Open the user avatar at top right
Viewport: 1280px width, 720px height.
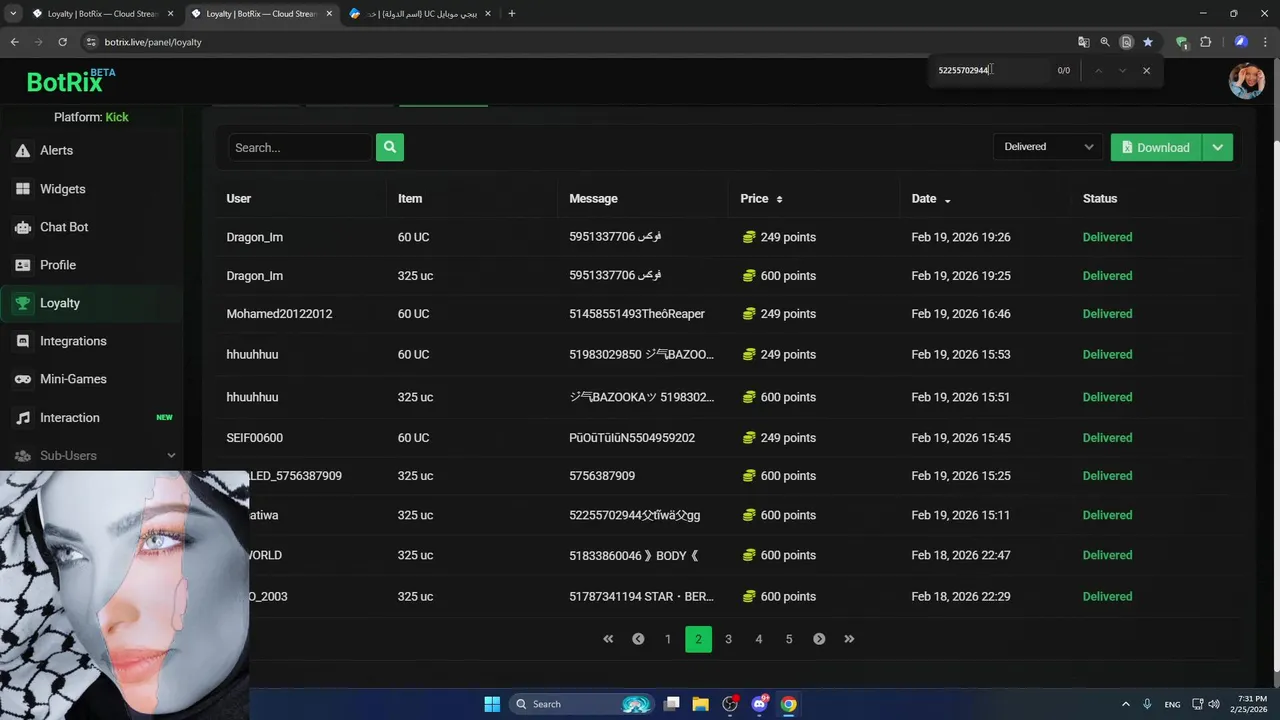[x=1247, y=81]
